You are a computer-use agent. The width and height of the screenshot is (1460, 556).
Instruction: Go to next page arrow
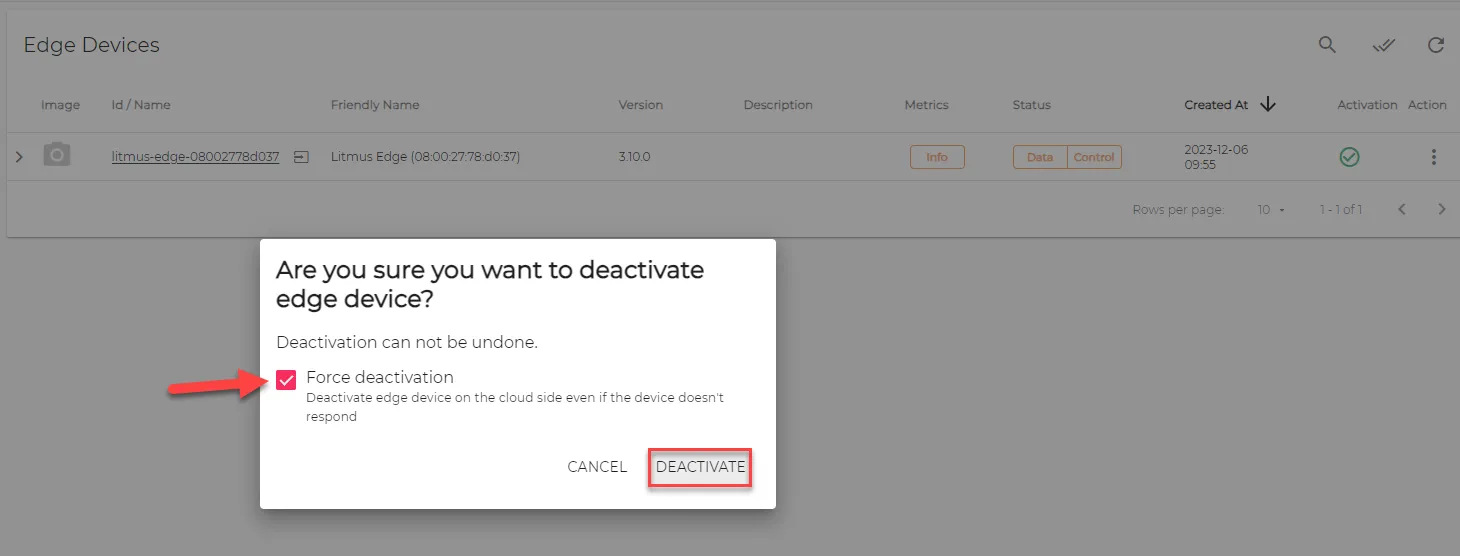1442,209
